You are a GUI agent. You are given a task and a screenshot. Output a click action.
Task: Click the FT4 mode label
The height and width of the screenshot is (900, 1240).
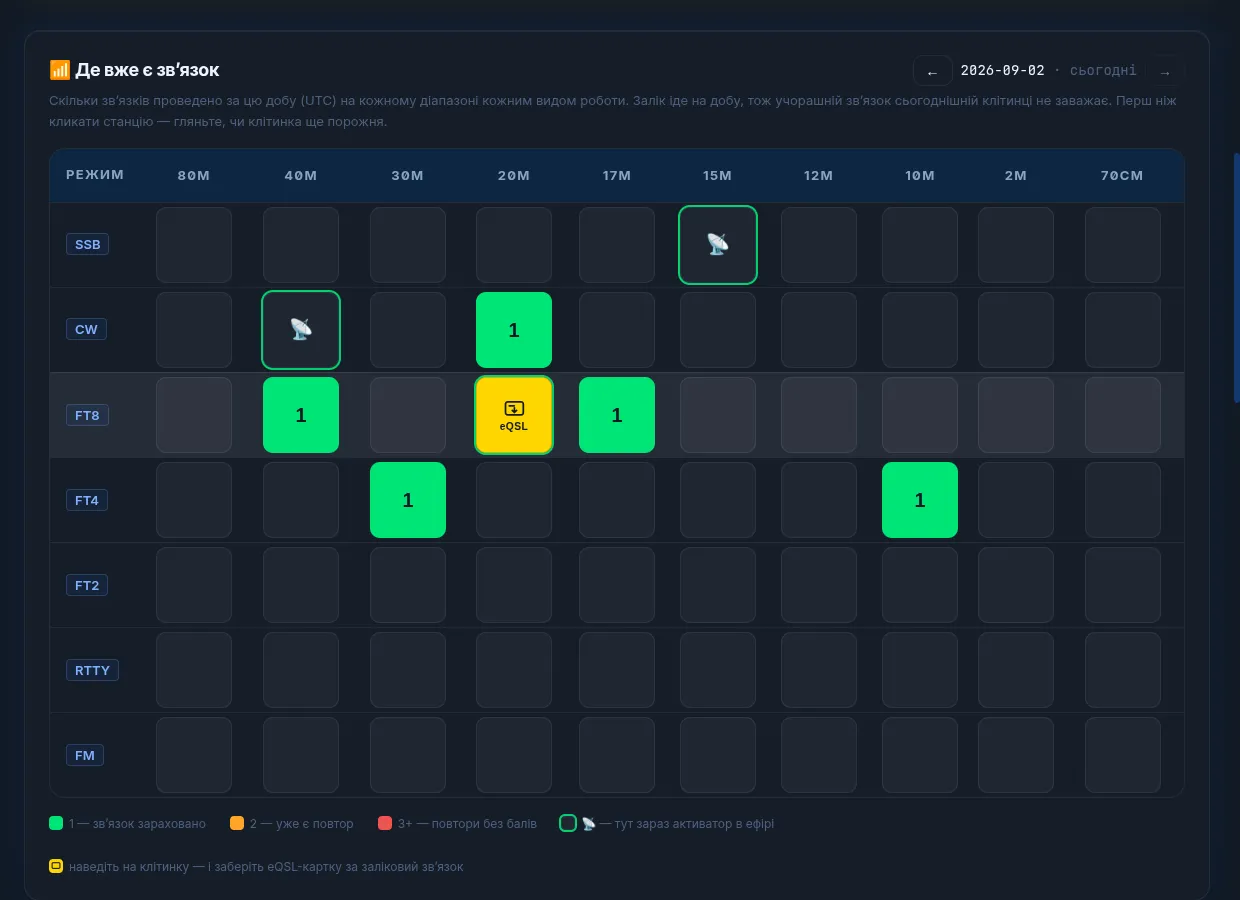[87, 499]
